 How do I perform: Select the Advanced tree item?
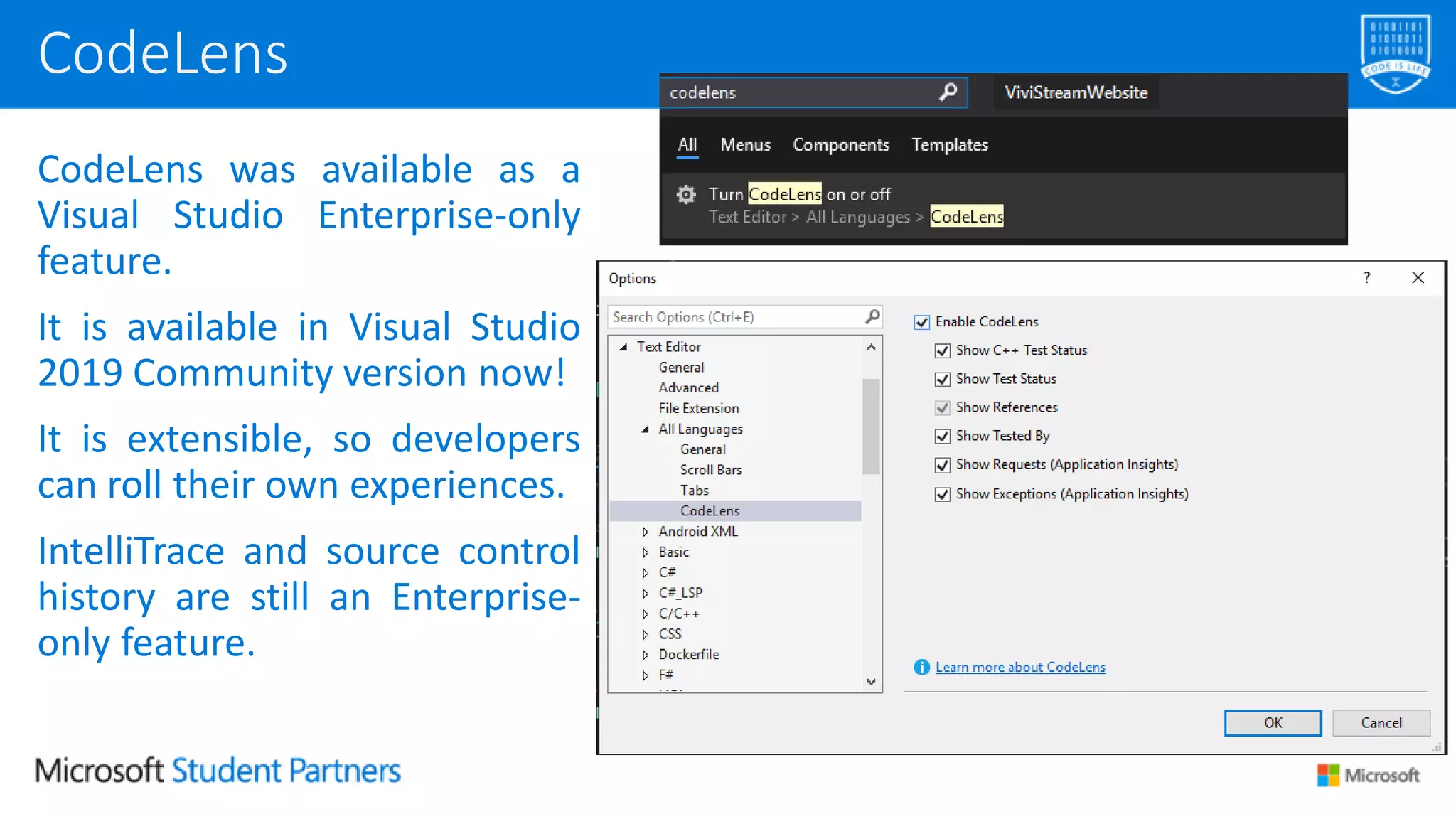point(688,388)
